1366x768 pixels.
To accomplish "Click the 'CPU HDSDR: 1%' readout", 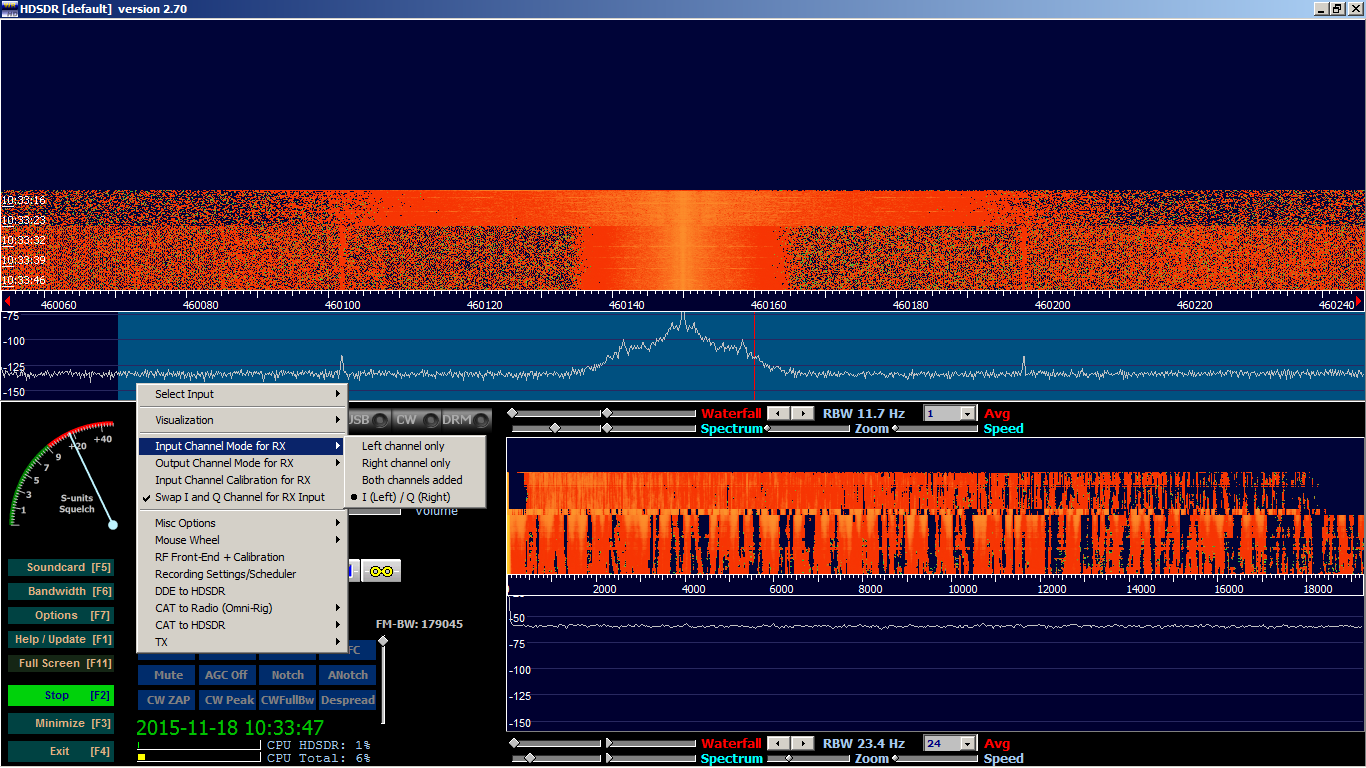I will 318,745.
